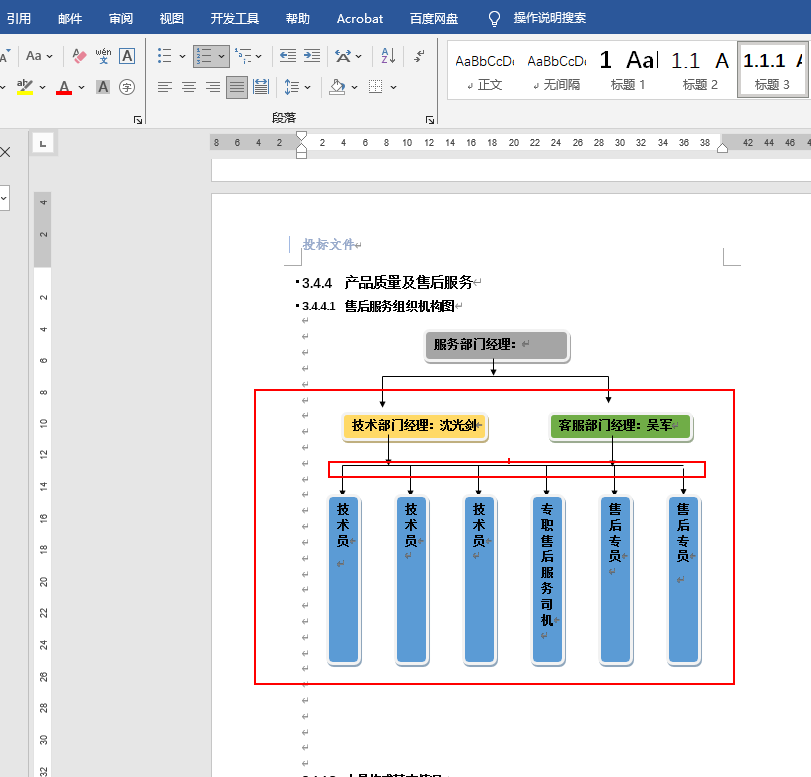Toggle character shading A icon
Viewport: 811px width, 777px height.
click(103, 87)
